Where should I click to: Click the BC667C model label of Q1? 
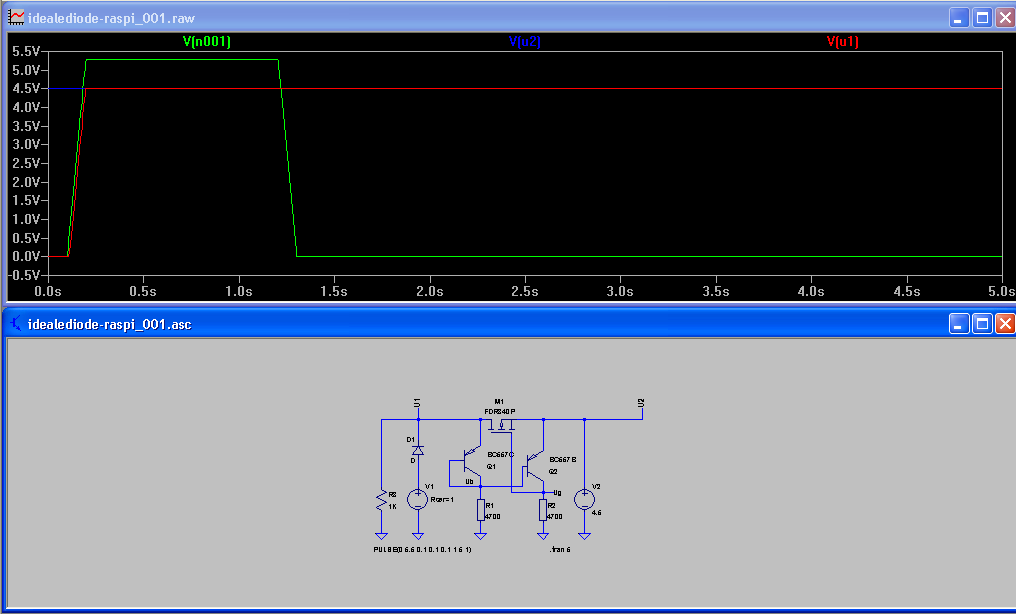point(500,455)
